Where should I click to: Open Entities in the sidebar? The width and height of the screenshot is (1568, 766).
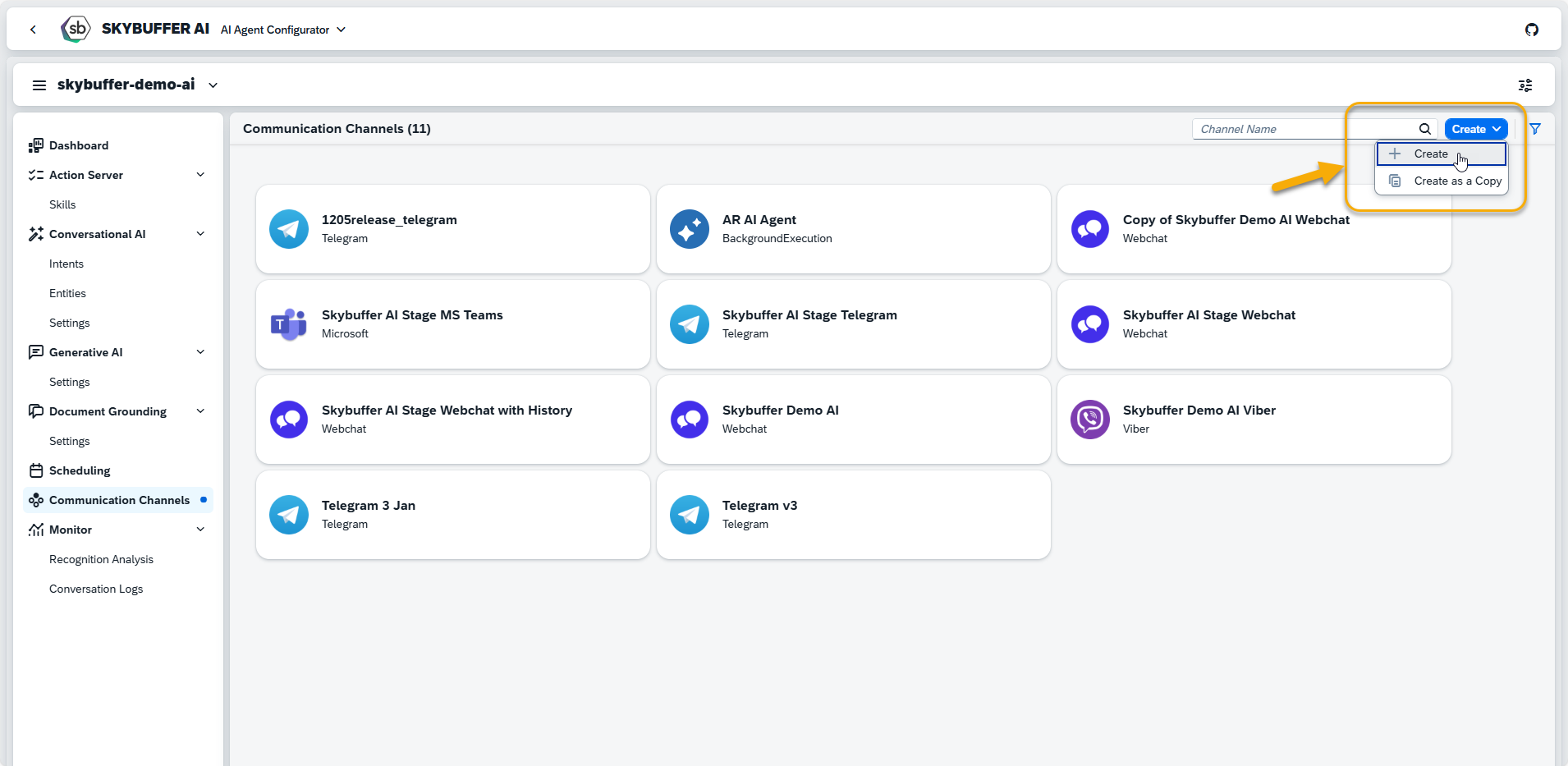pos(67,293)
